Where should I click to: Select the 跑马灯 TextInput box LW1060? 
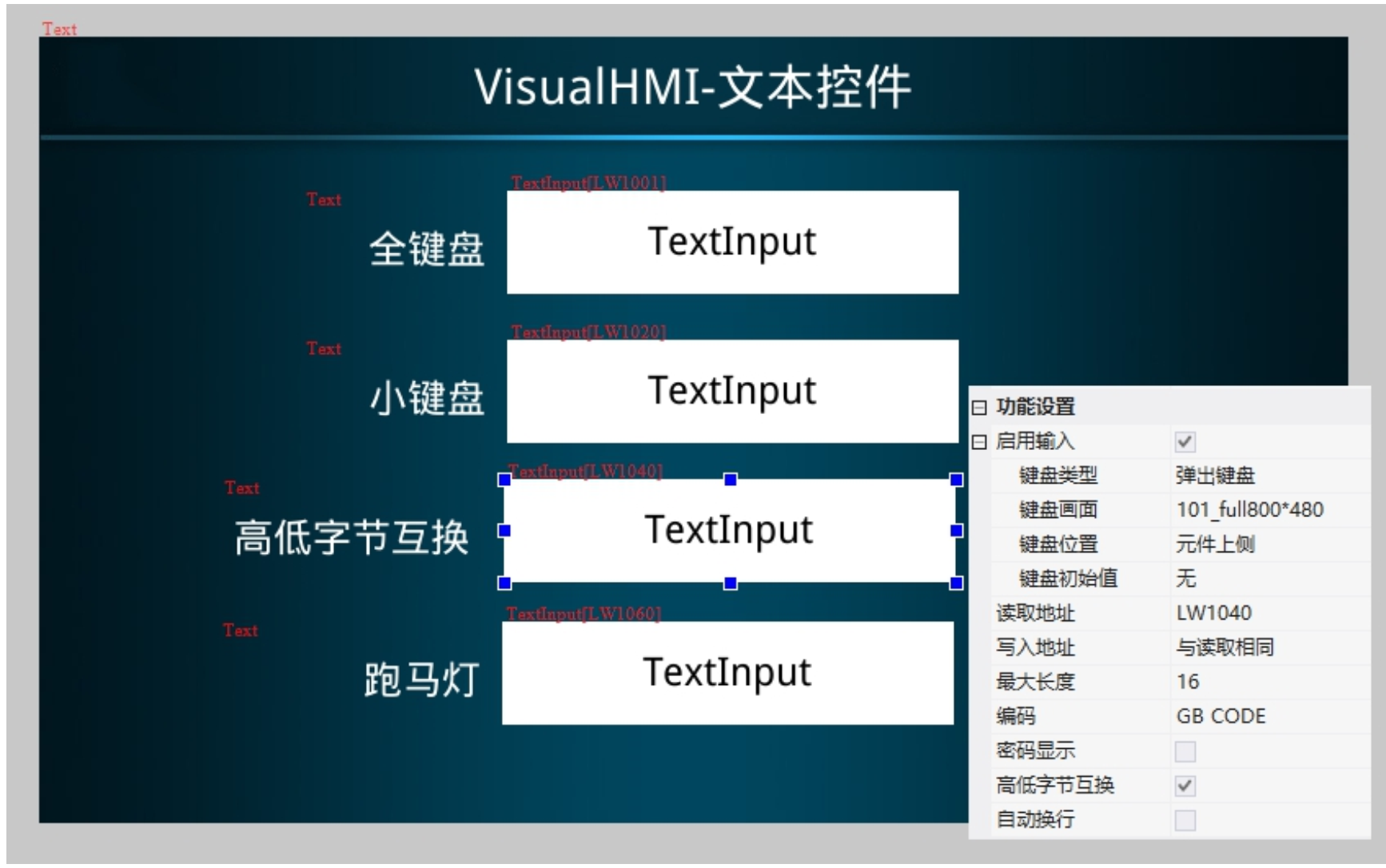727,673
